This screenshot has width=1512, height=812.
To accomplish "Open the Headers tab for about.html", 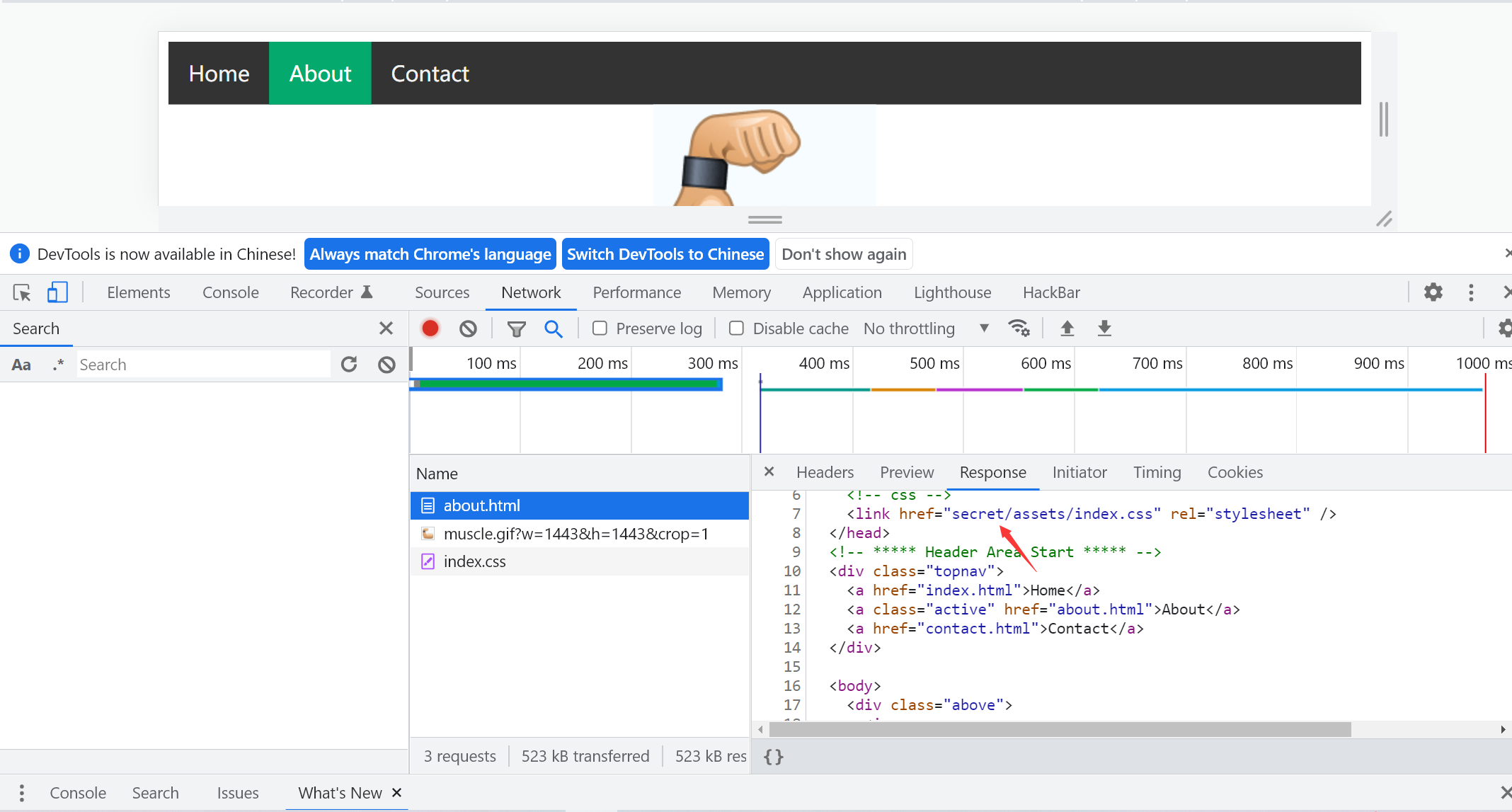I will 825,472.
